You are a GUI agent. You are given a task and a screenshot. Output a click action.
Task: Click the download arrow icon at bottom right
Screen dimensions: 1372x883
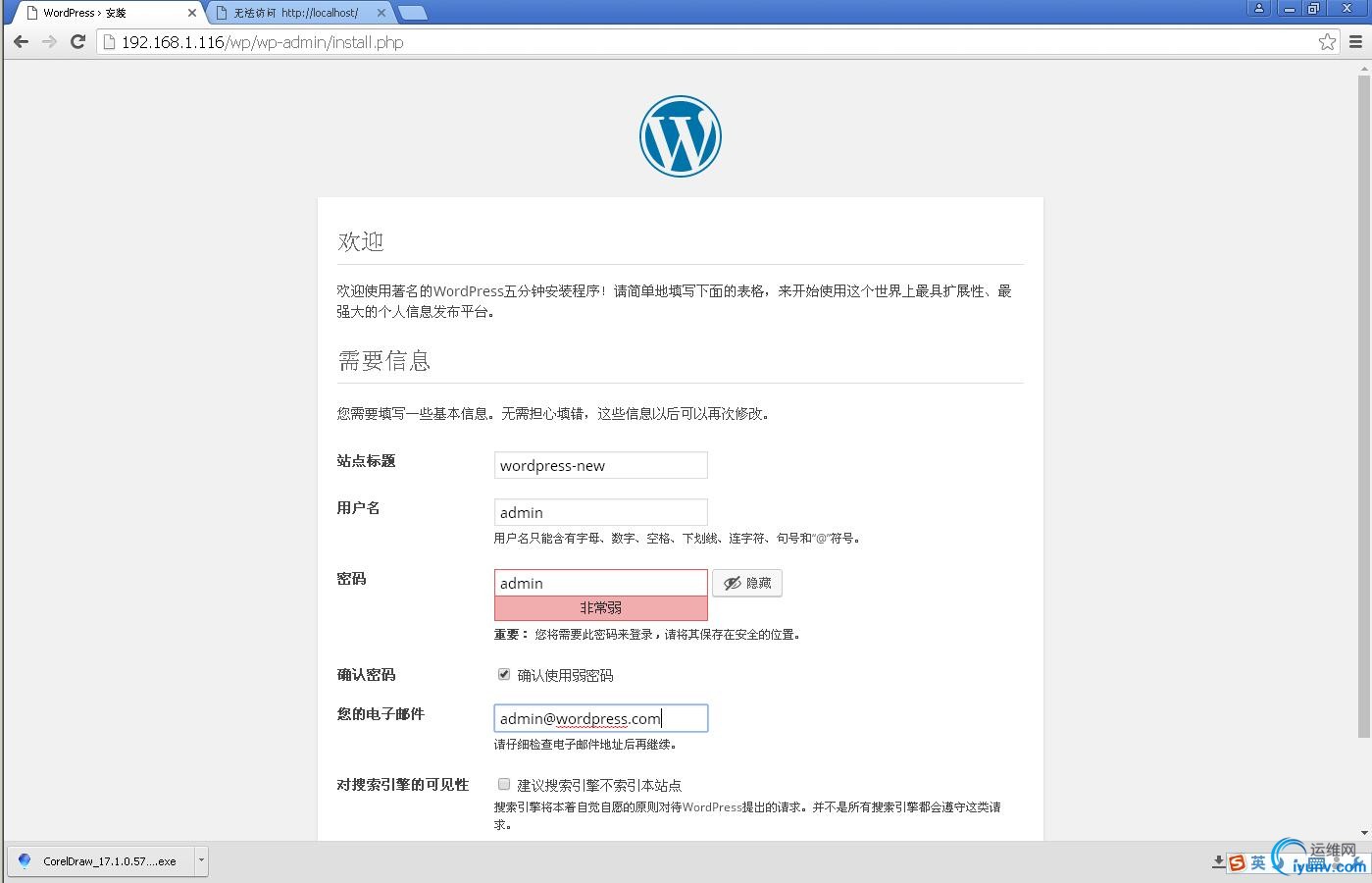pos(1219,861)
